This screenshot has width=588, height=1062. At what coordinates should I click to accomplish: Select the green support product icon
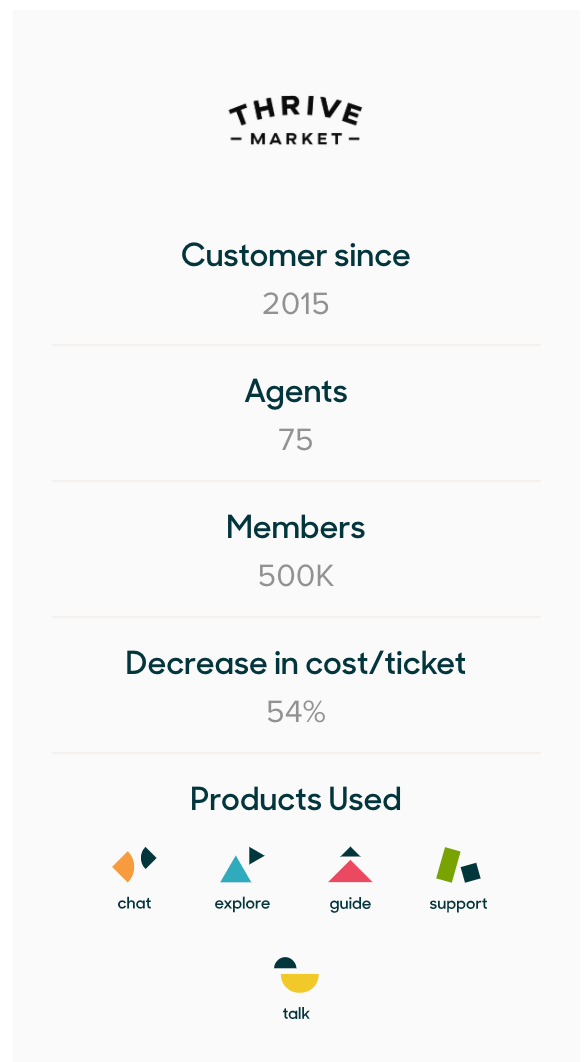(458, 865)
